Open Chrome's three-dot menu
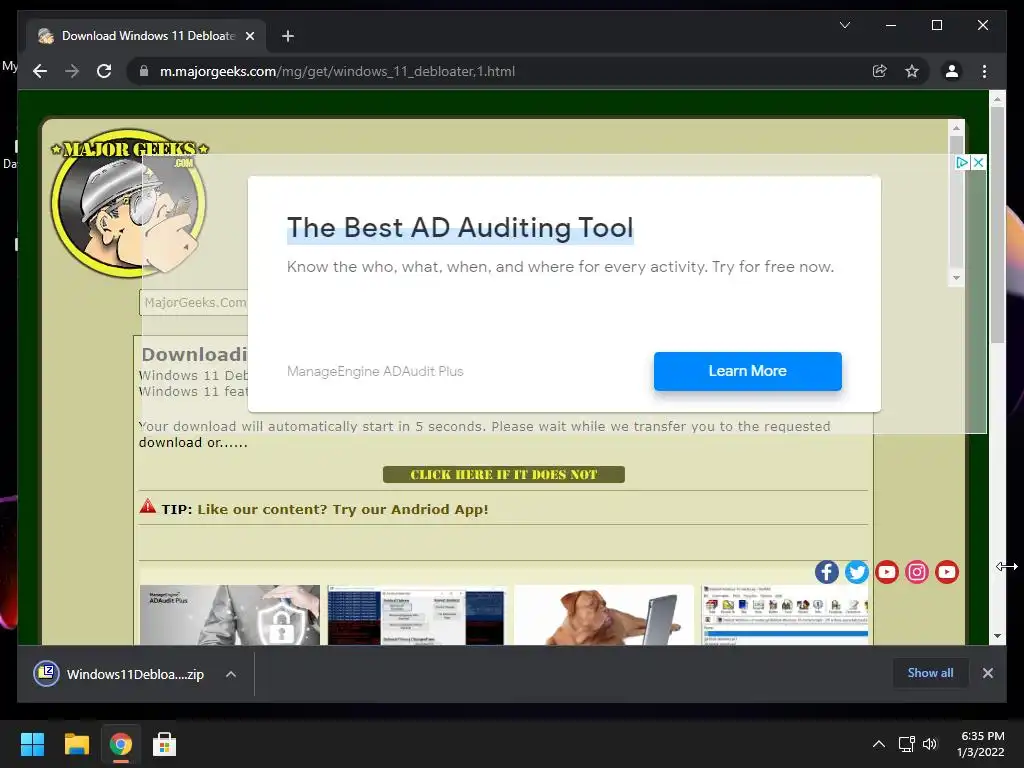This screenshot has width=1024, height=768. click(984, 71)
